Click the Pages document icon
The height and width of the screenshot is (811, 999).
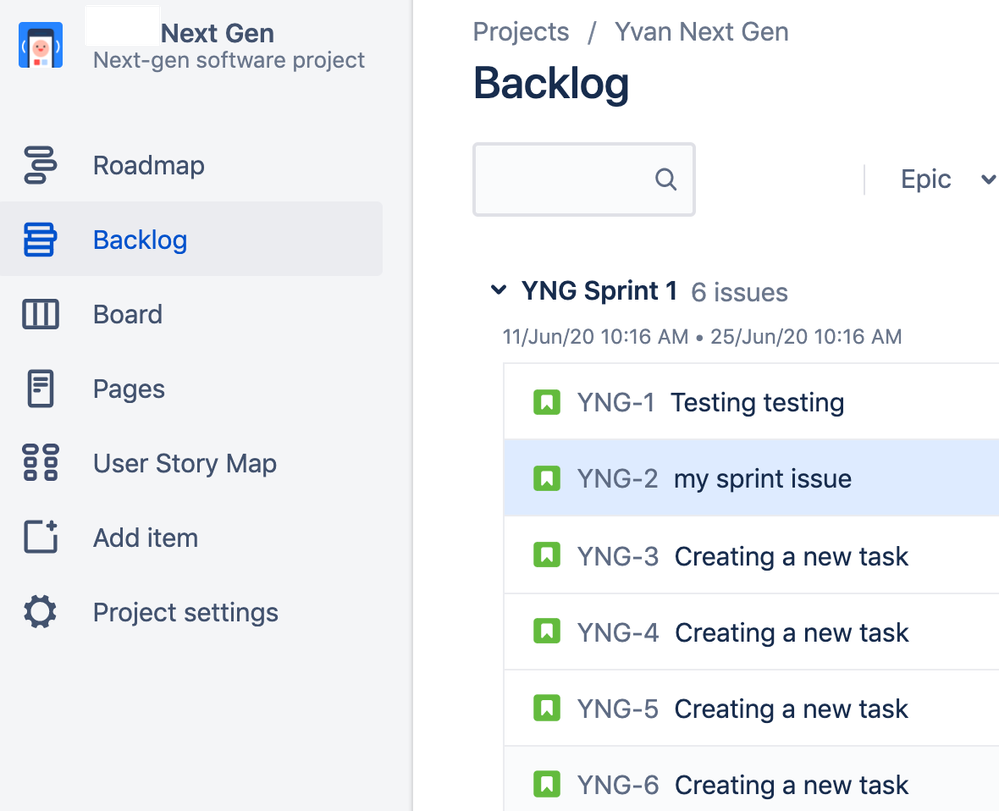coord(40,389)
